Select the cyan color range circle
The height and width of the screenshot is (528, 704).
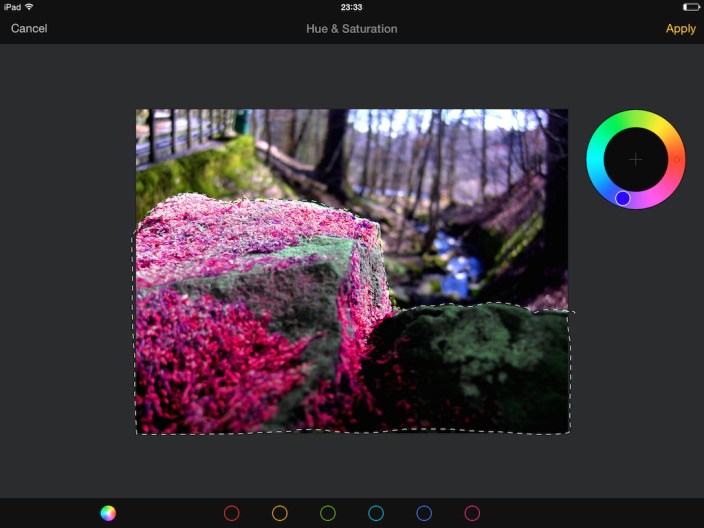point(376,513)
